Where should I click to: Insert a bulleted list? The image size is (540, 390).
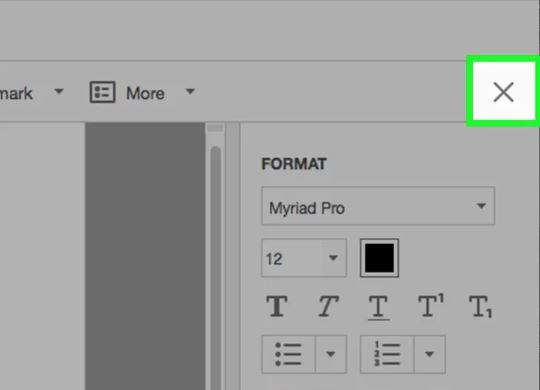point(288,354)
